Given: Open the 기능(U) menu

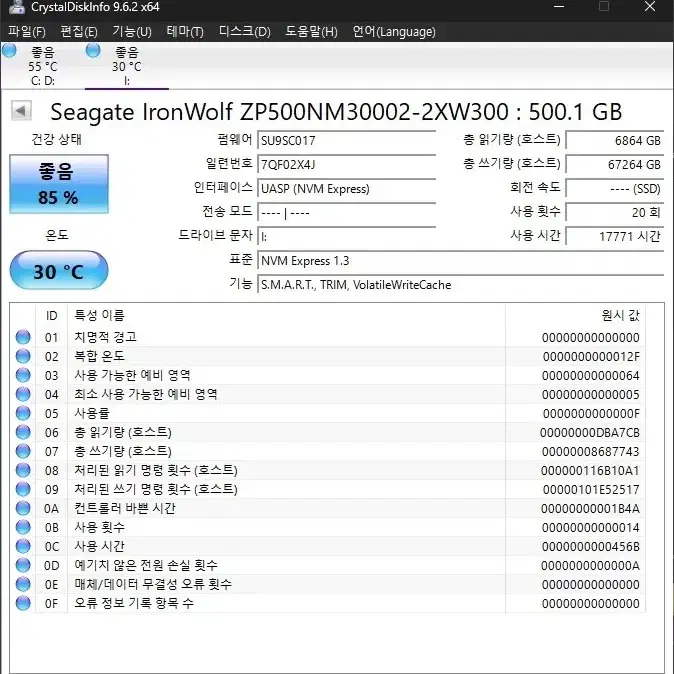Looking at the screenshot, I should pyautogui.click(x=132, y=31).
